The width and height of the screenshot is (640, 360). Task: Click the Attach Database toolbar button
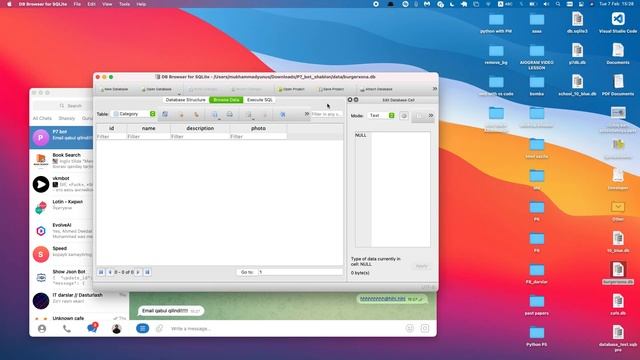(x=376, y=89)
